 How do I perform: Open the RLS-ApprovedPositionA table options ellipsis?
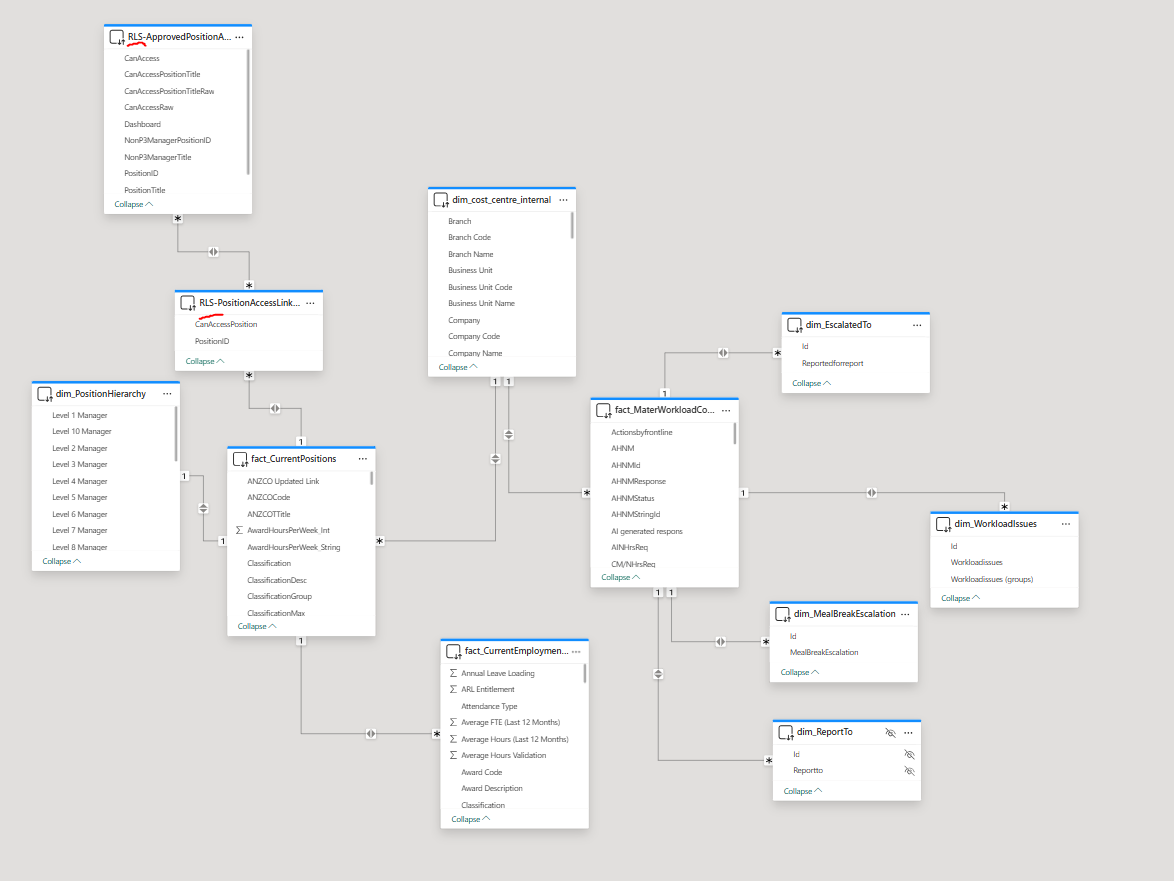(240, 37)
